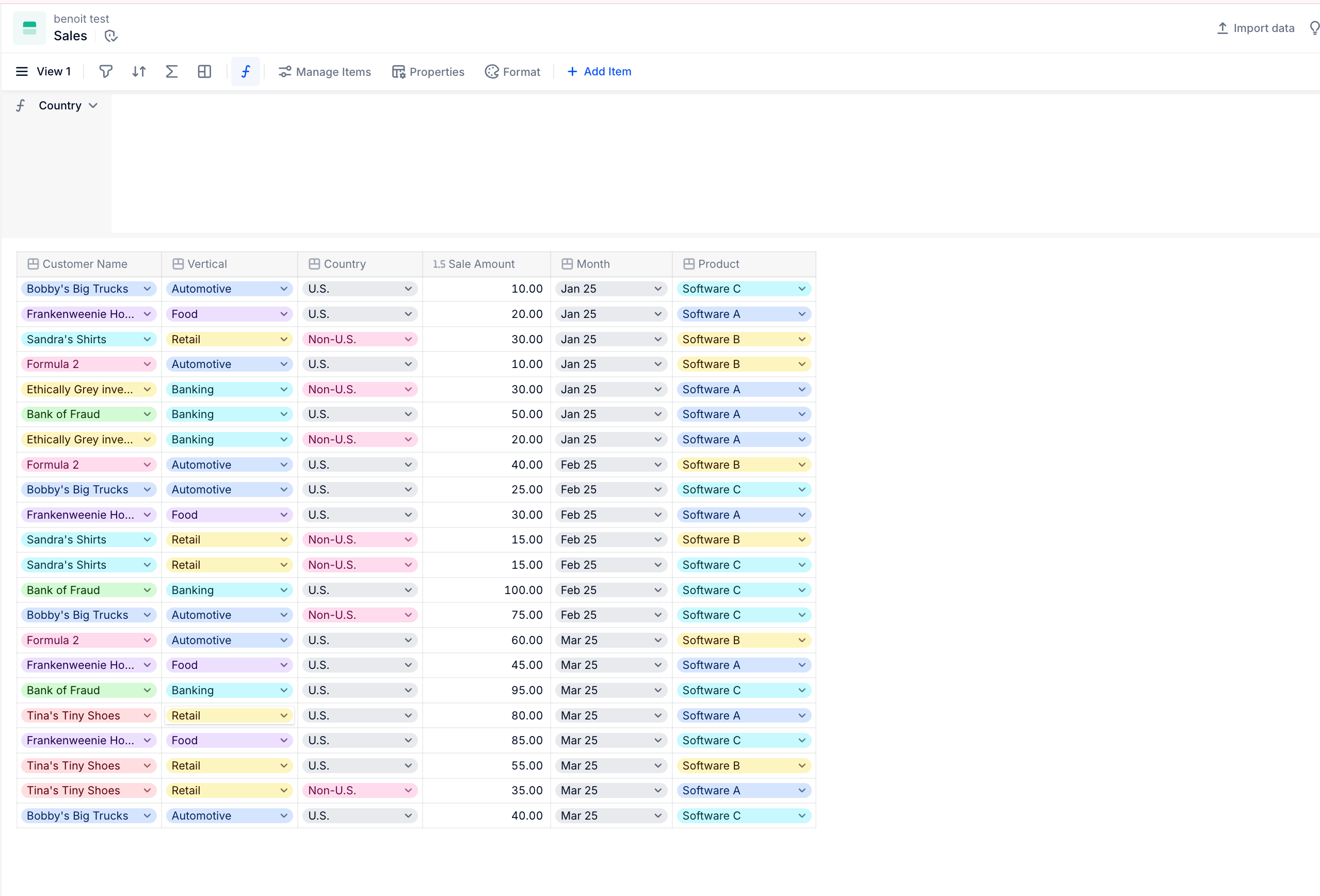
Task: Click the Vertical column header
Action: pyautogui.click(x=230, y=264)
